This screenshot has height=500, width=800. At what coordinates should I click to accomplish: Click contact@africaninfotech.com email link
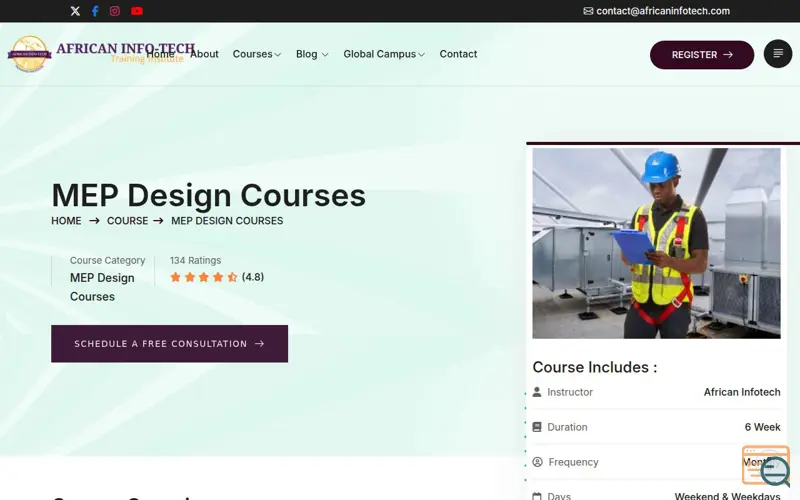pyautogui.click(x=663, y=11)
